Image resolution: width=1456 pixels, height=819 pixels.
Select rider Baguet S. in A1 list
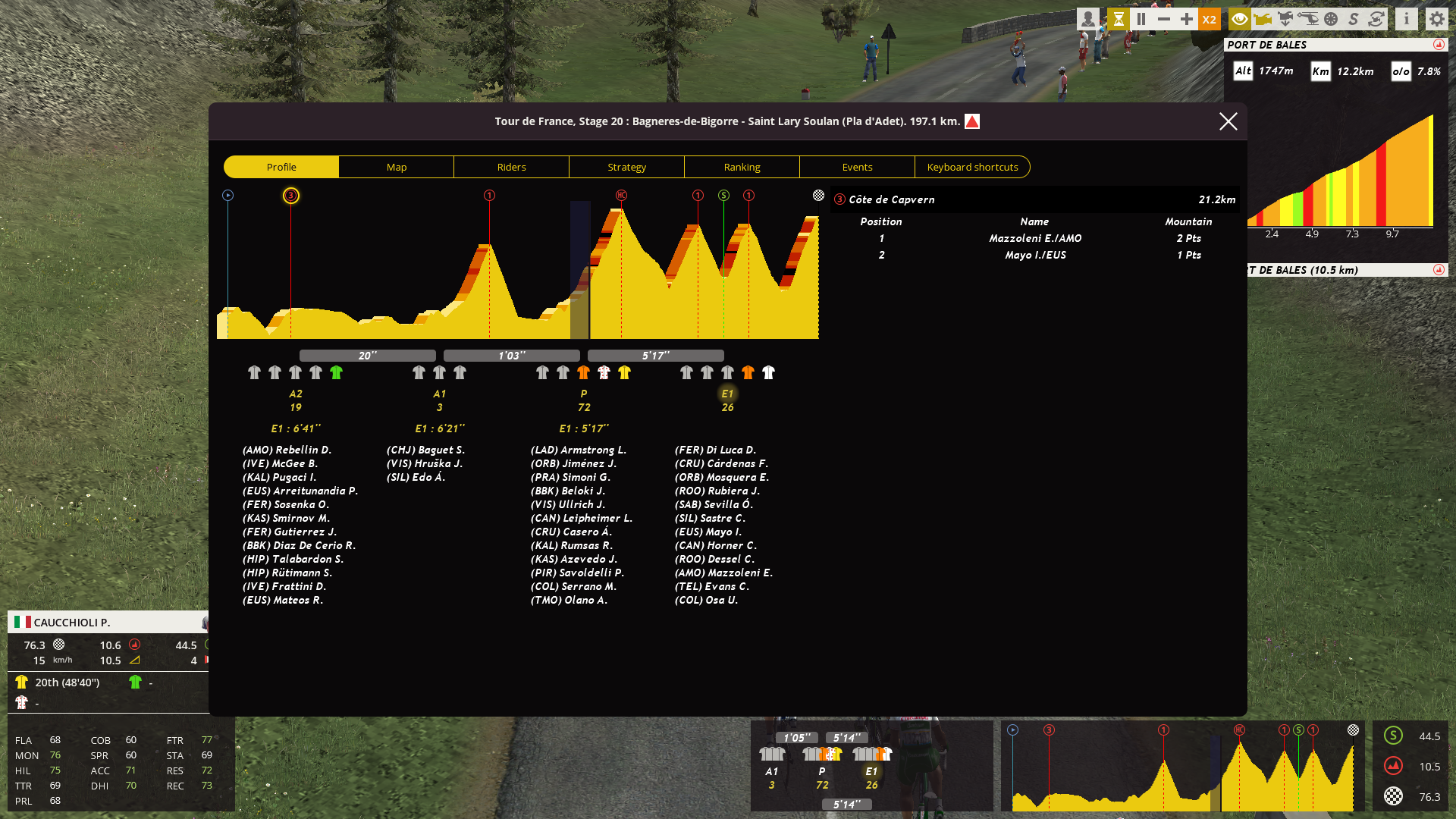click(x=425, y=450)
